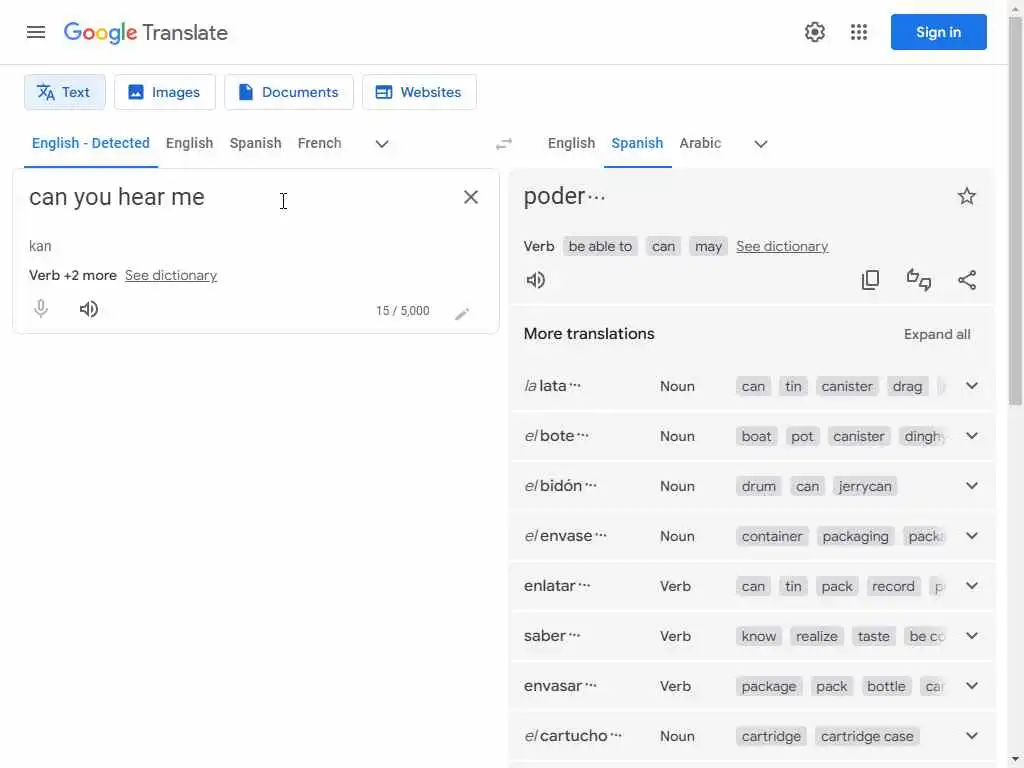Click 'record' chip in enlatar row
Screen dimensions: 1024x768
pyautogui.click(x=893, y=586)
